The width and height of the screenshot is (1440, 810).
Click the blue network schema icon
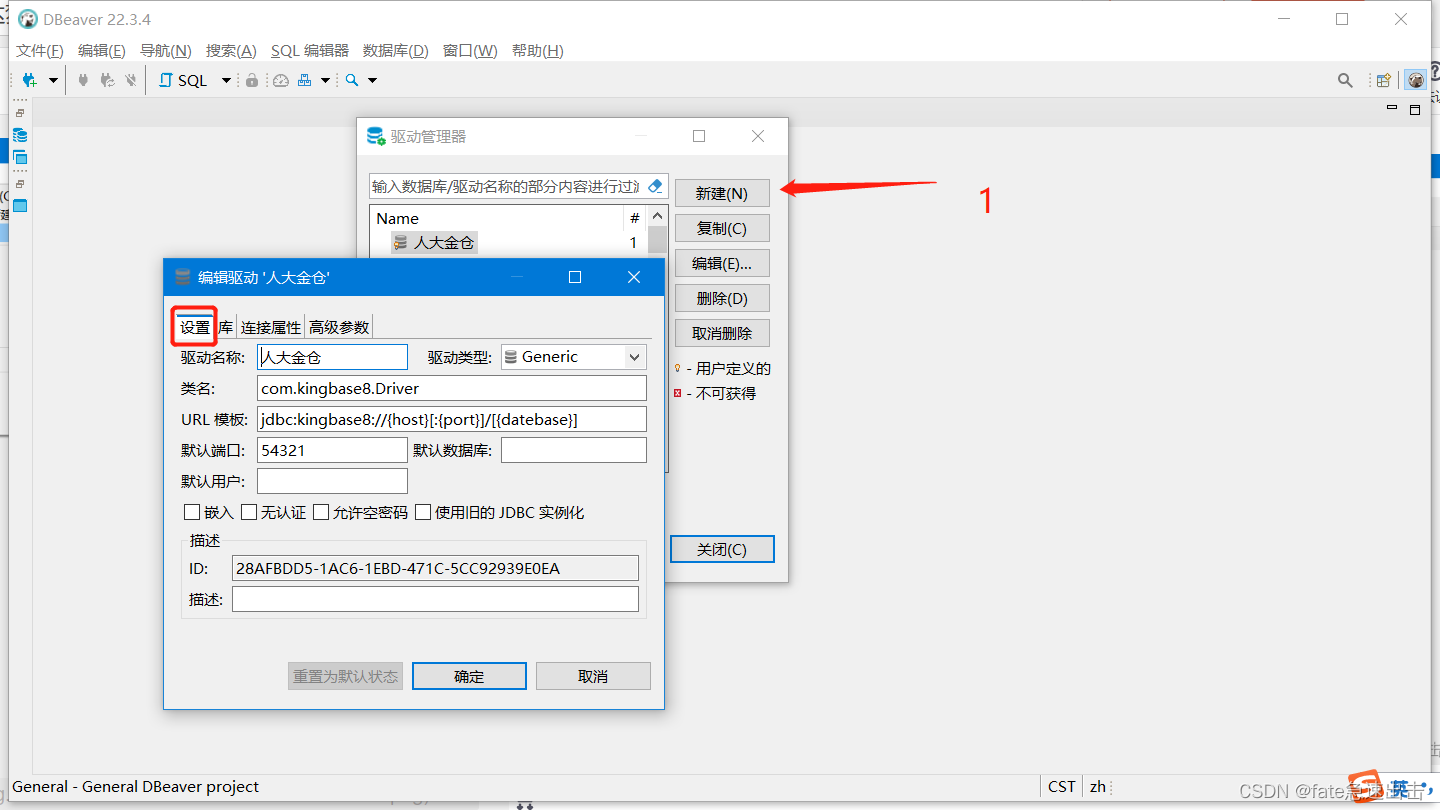point(305,80)
